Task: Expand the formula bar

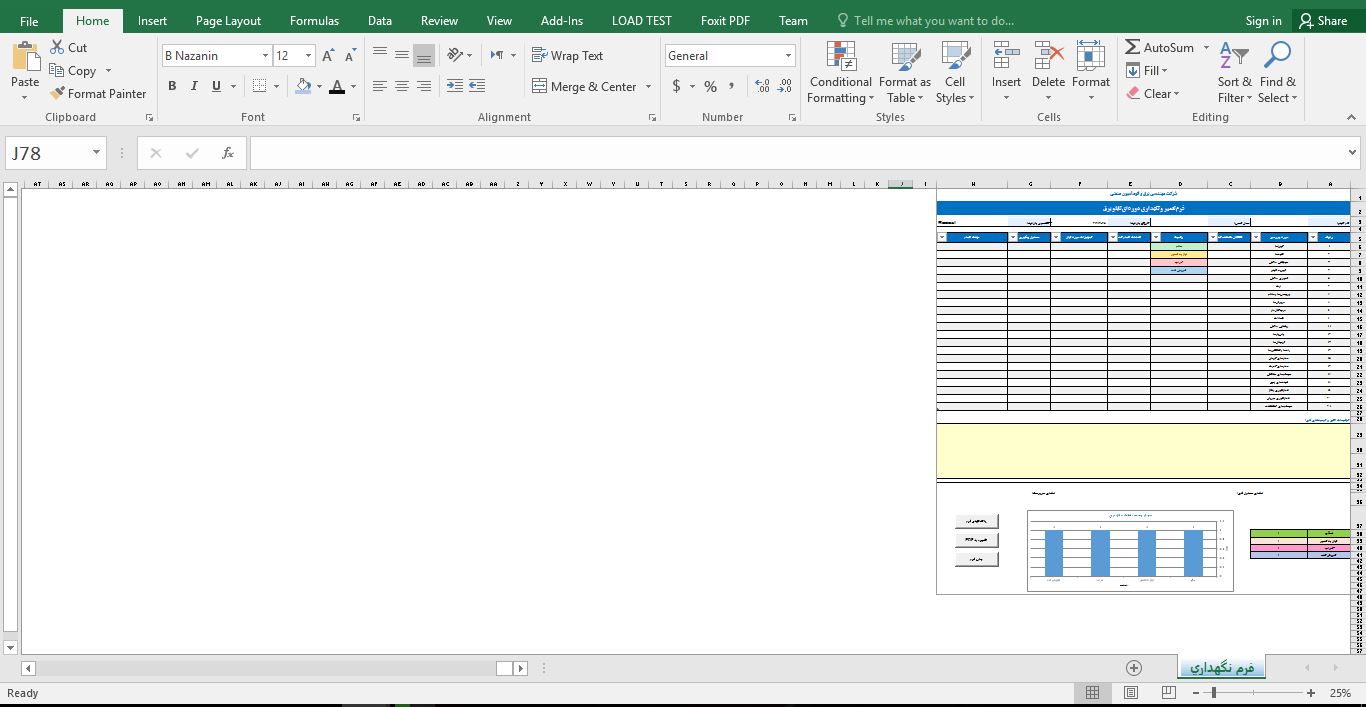Action: point(1352,153)
